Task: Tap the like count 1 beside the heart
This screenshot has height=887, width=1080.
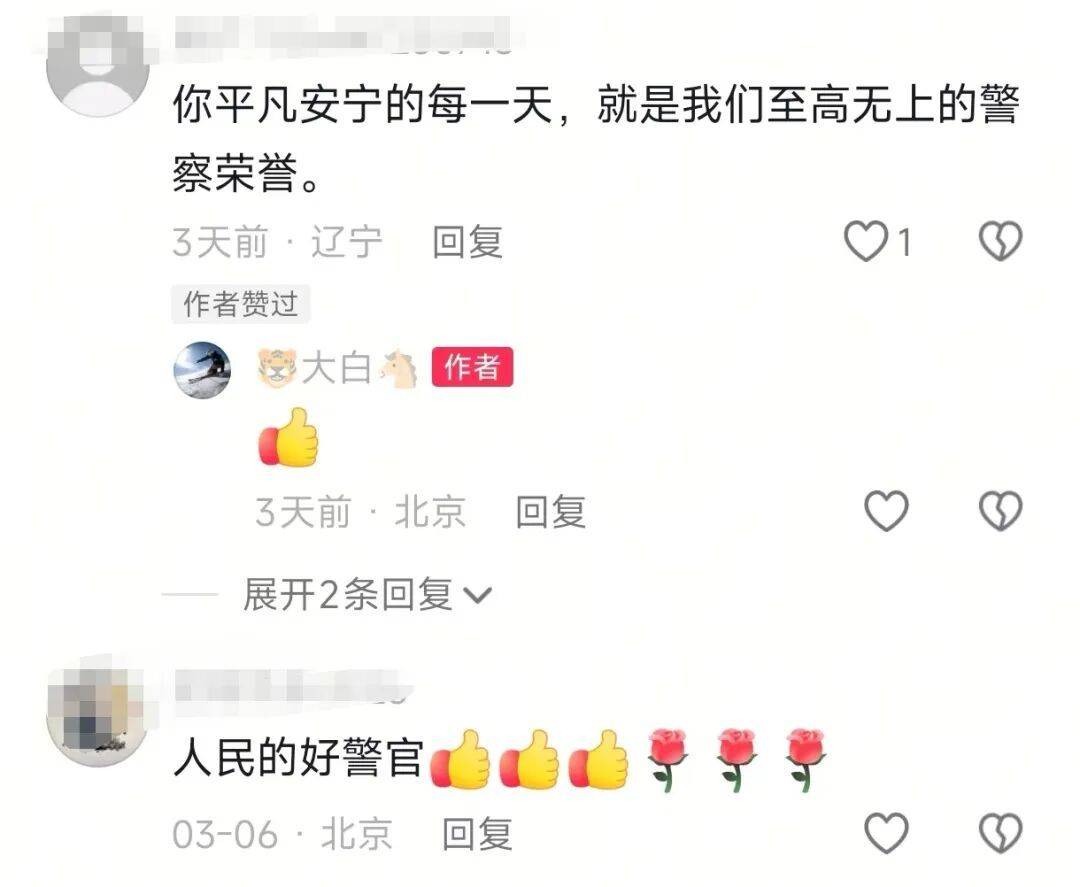Action: 904,243
